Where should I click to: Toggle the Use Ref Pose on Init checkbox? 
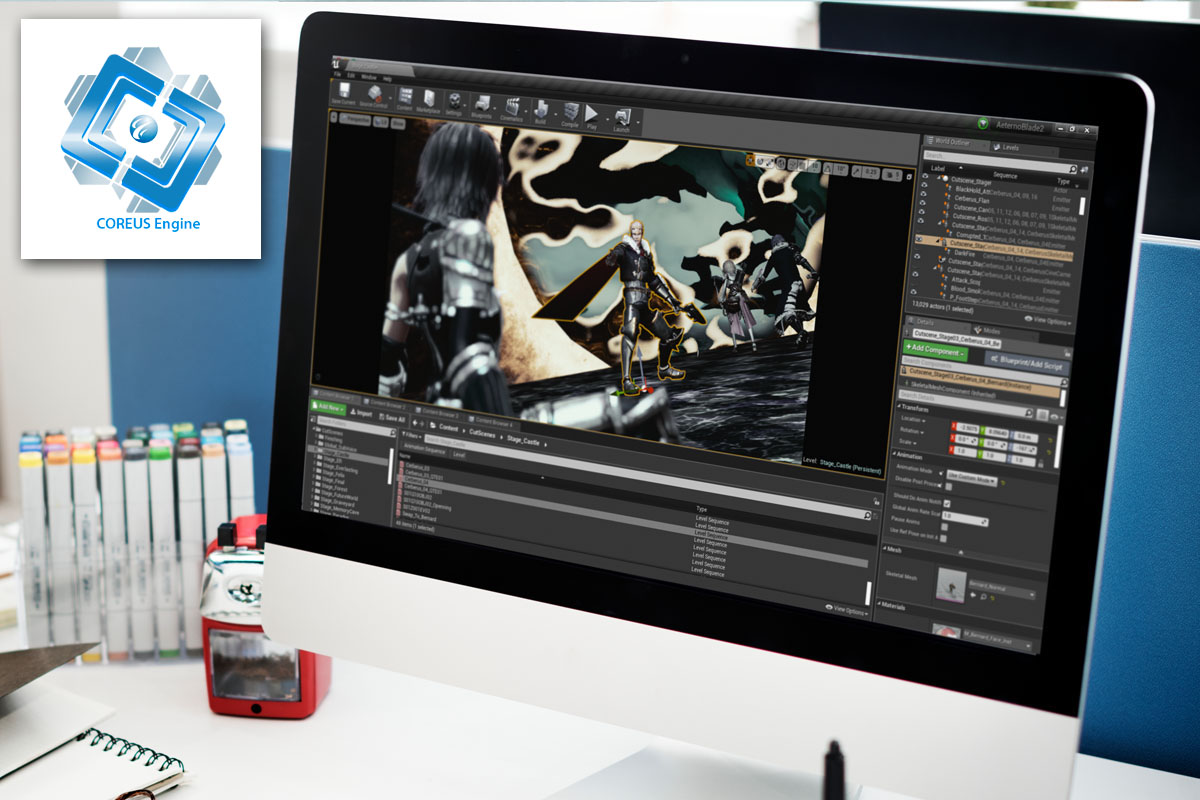[x=943, y=540]
